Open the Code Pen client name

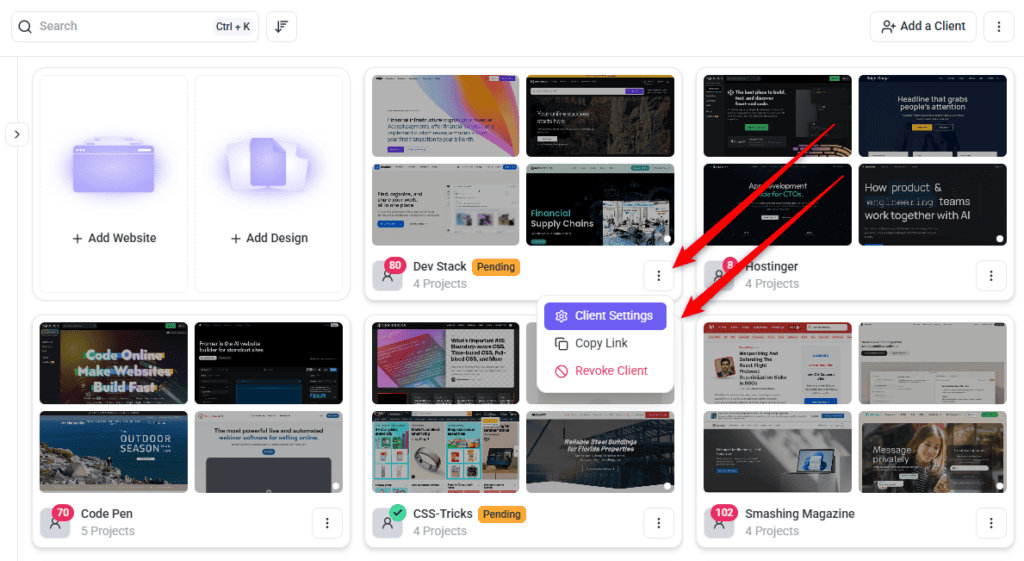pyautogui.click(x=106, y=514)
